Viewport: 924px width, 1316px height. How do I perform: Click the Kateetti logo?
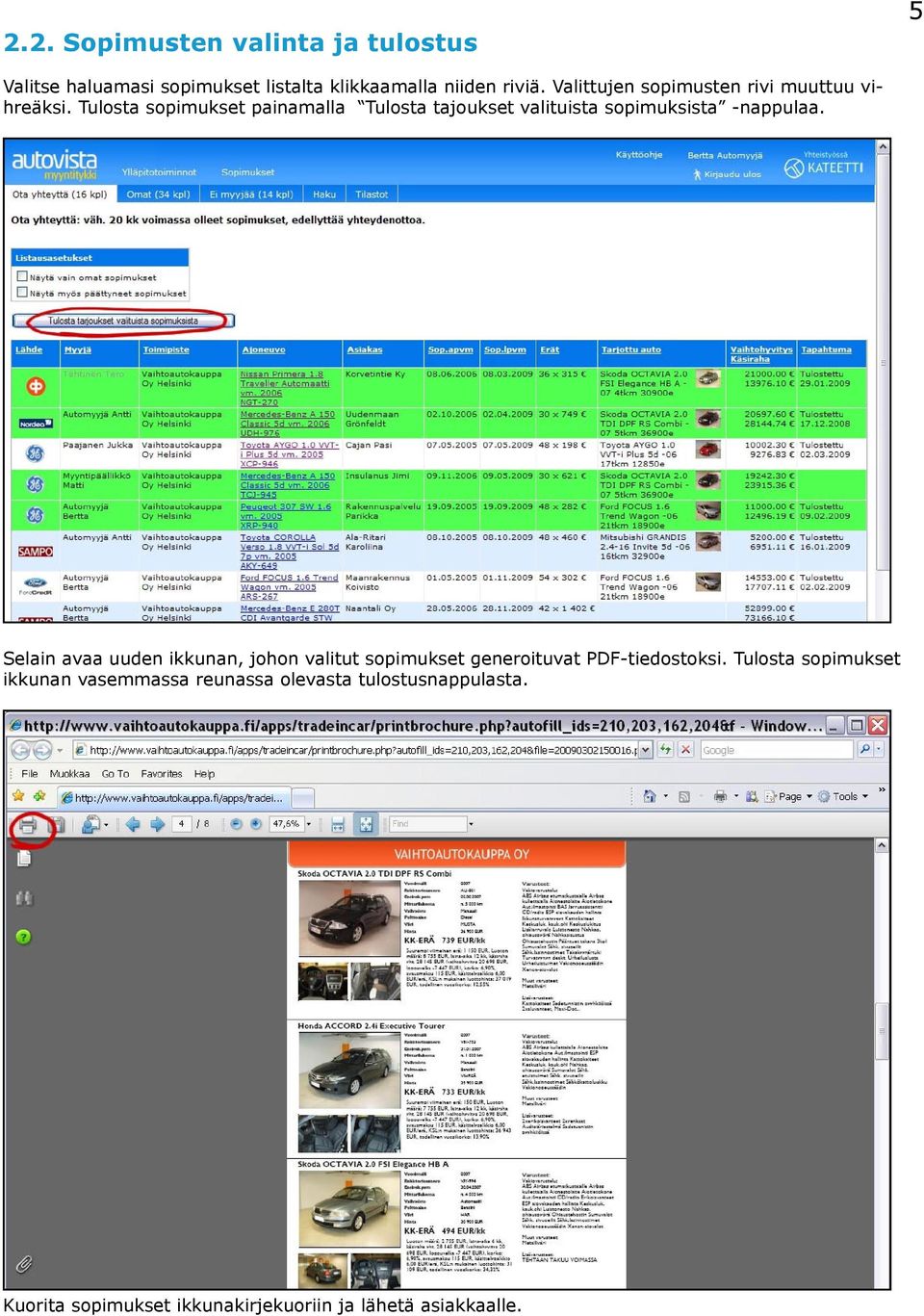click(823, 166)
